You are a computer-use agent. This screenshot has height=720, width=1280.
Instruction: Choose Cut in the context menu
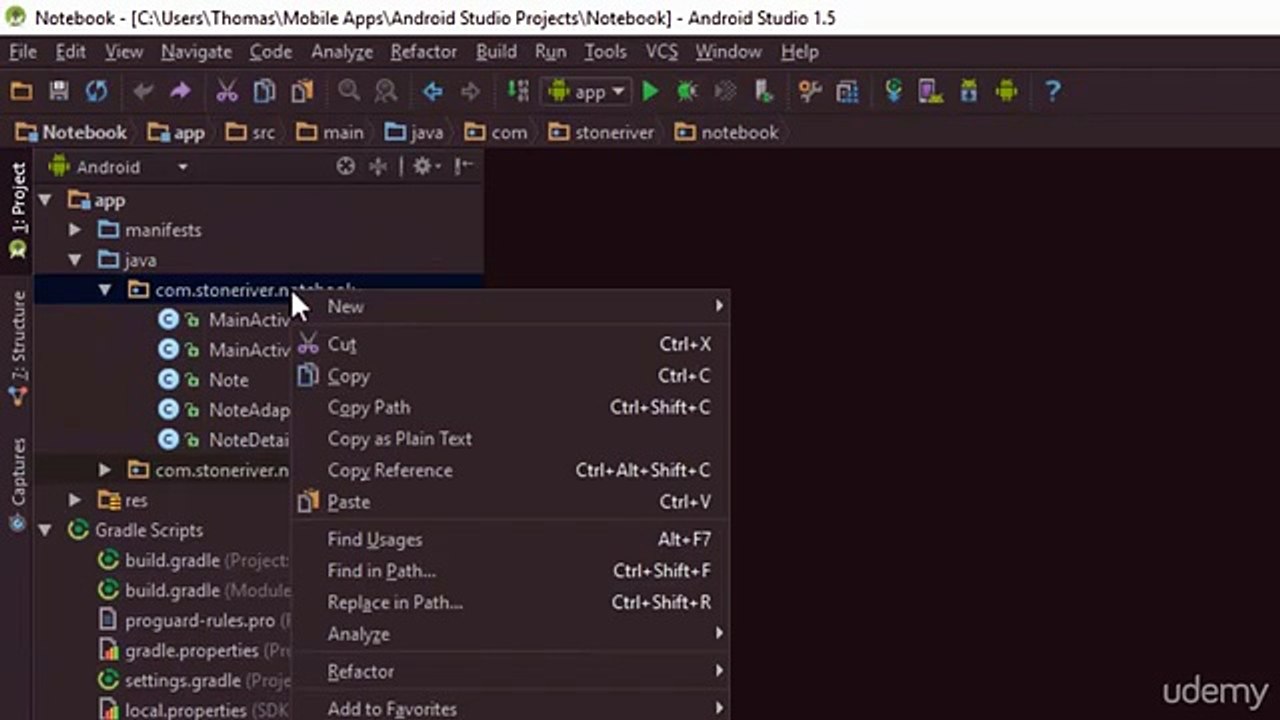pyautogui.click(x=510, y=344)
